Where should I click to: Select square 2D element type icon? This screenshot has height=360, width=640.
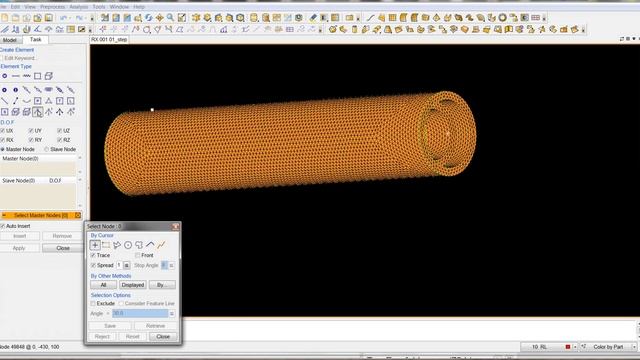38,76
